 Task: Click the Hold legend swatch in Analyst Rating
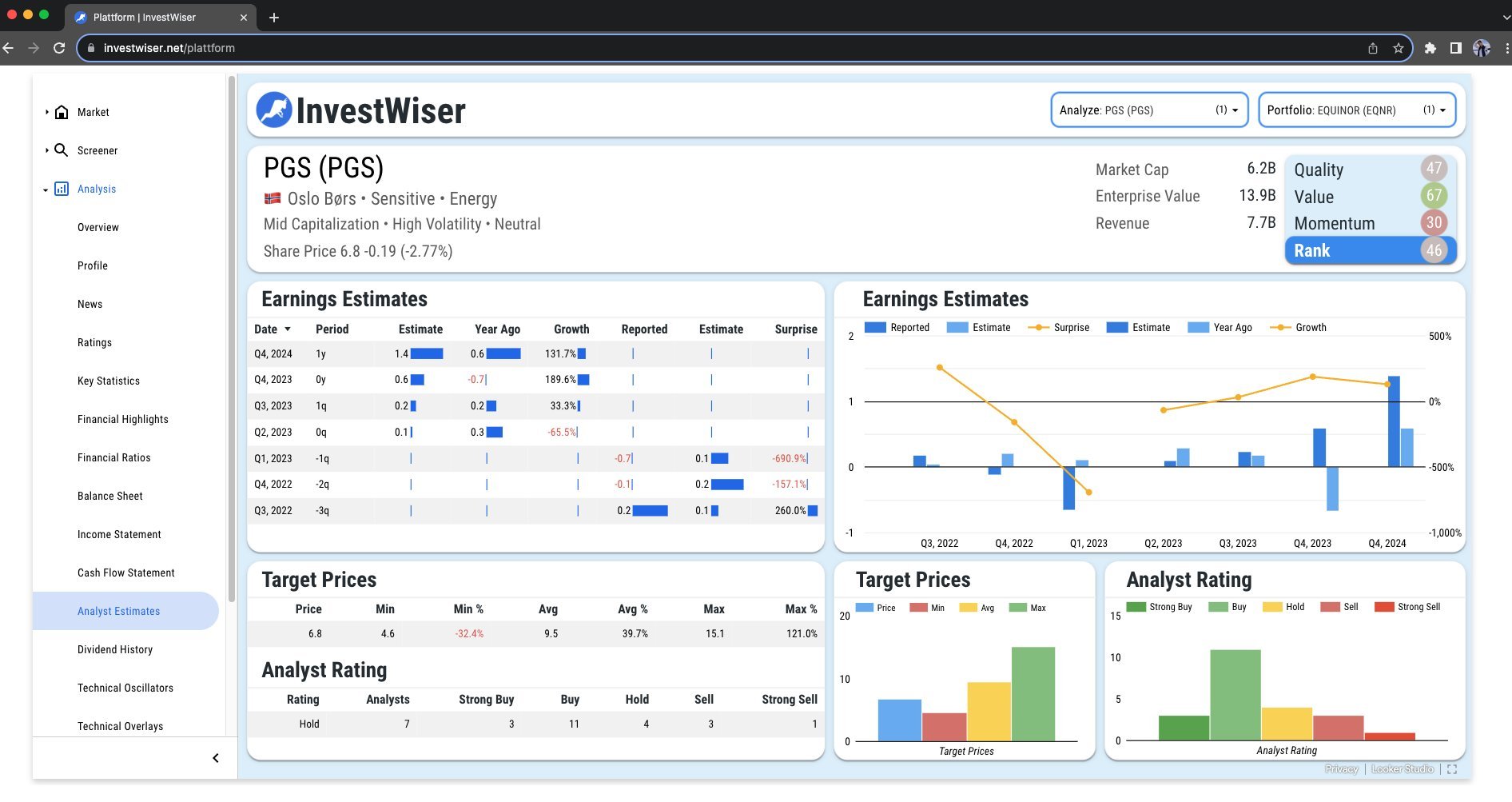(1272, 607)
